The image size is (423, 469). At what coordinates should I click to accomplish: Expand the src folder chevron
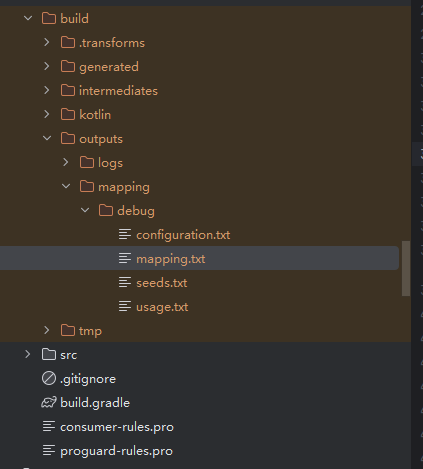click(x=28, y=354)
